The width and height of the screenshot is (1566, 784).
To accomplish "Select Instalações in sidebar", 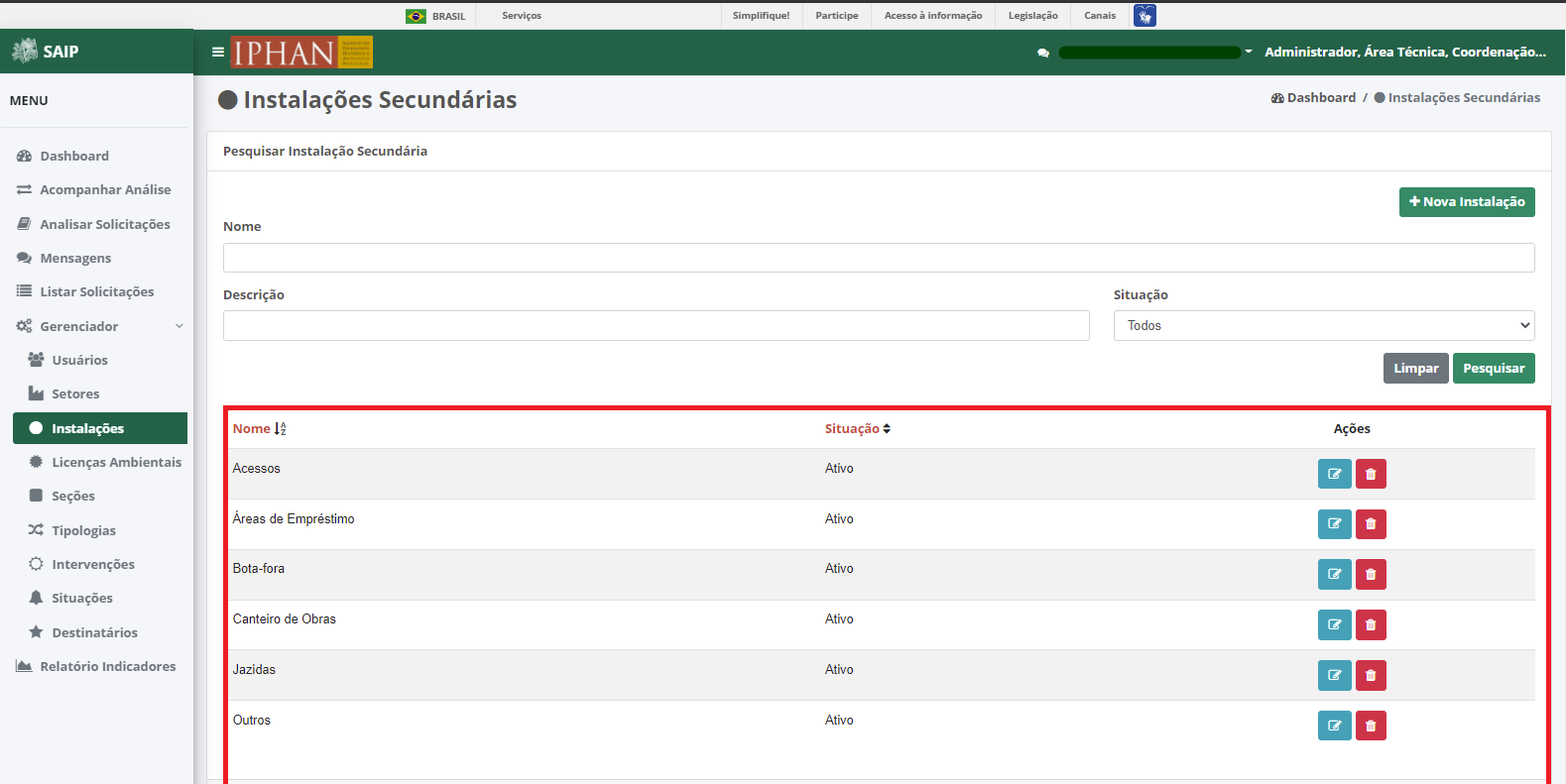I will pyautogui.click(x=100, y=428).
